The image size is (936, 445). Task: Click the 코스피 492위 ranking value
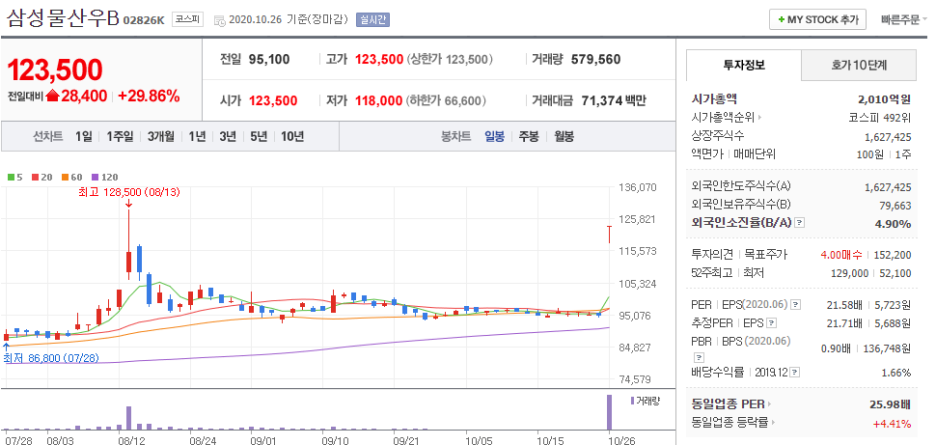(x=880, y=118)
